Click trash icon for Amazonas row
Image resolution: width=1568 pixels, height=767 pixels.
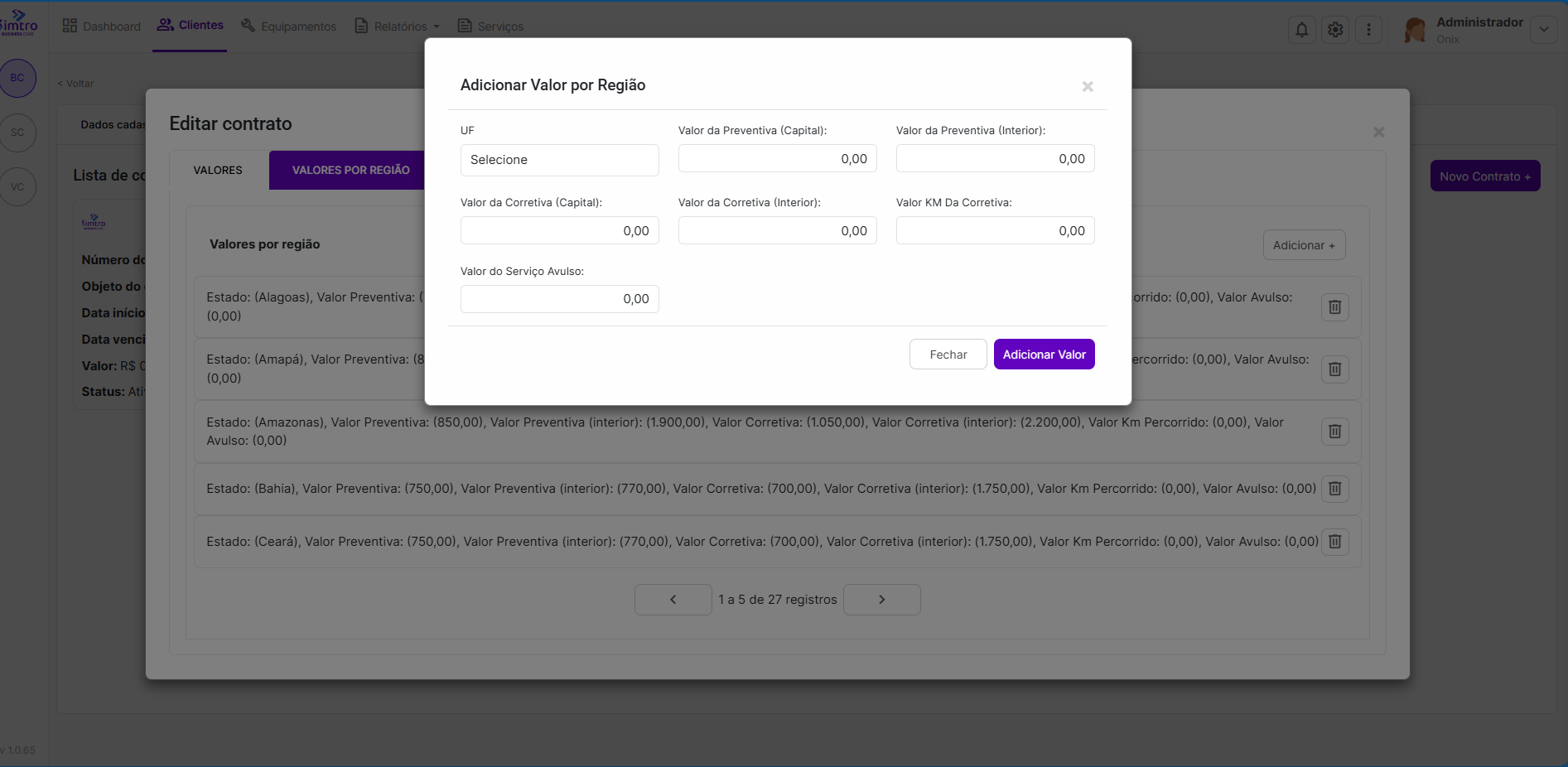pos(1334,432)
